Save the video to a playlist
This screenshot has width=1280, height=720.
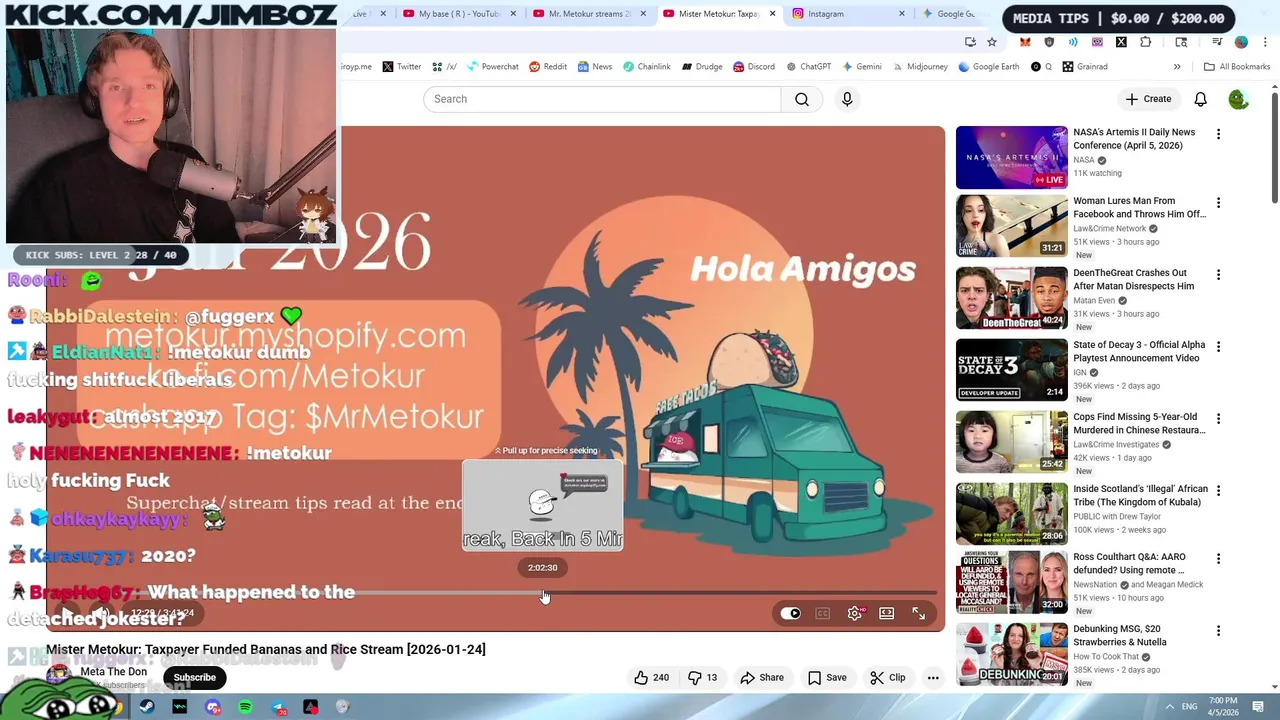(x=827, y=677)
